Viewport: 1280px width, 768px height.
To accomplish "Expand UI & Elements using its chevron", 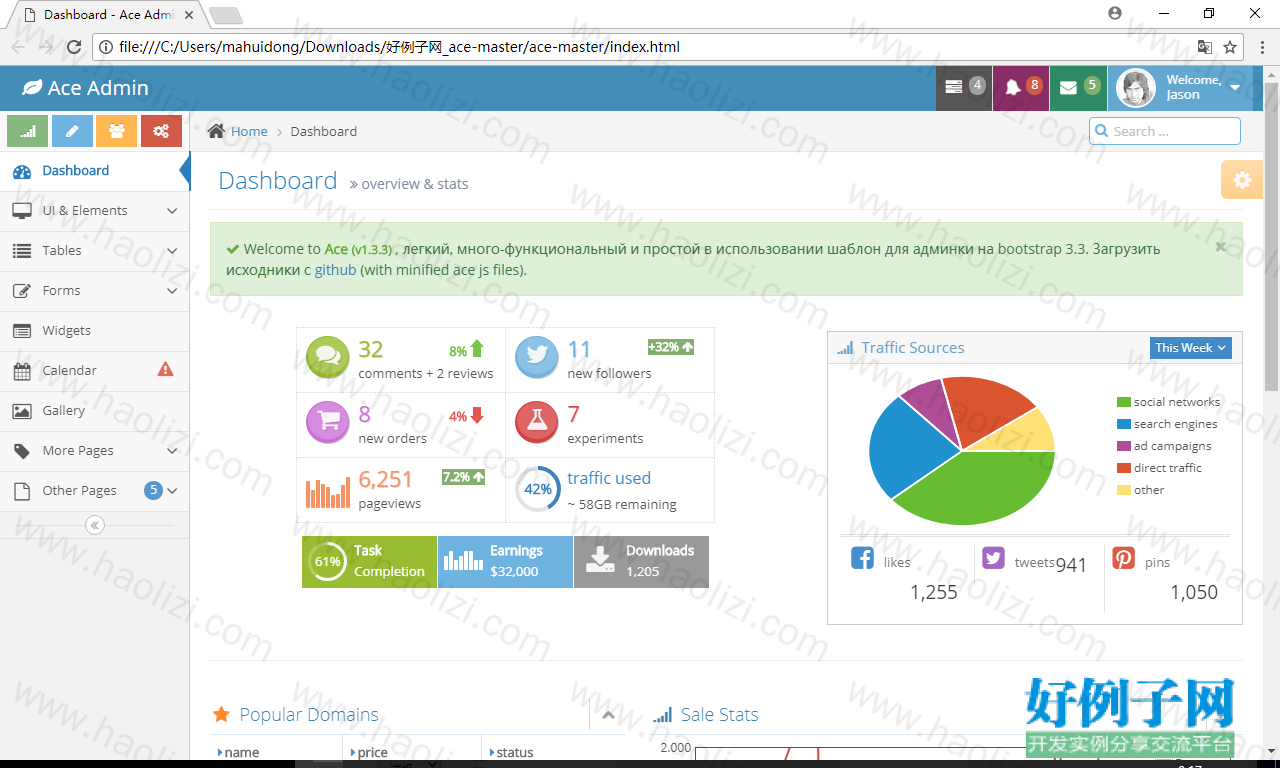I will (x=172, y=211).
